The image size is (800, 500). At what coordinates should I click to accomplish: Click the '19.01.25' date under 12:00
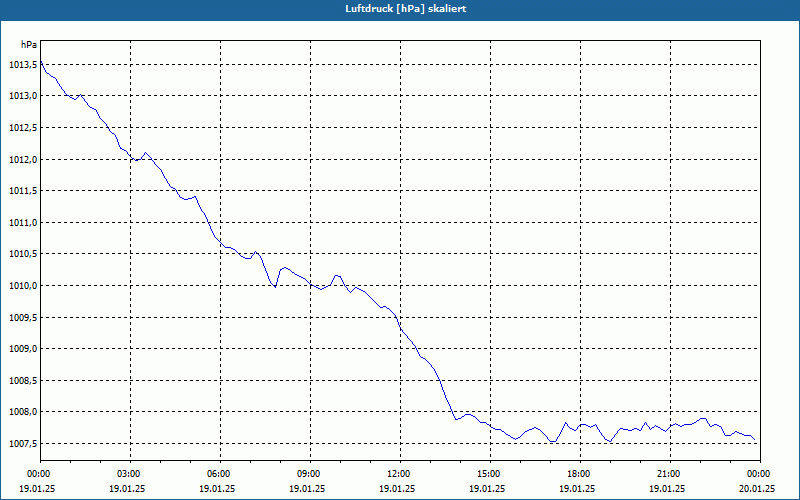(x=397, y=489)
